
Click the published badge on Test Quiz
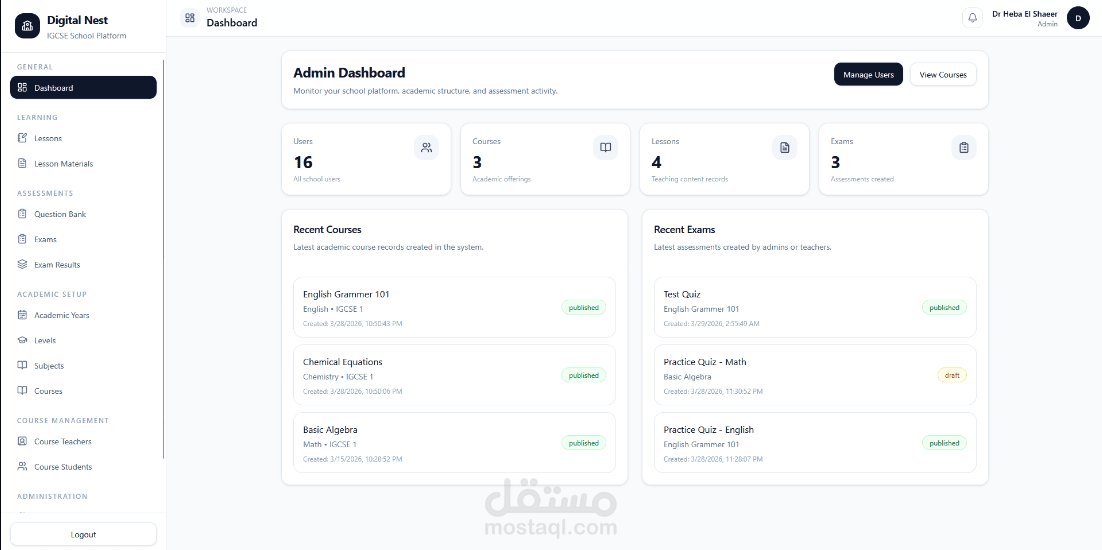point(944,308)
